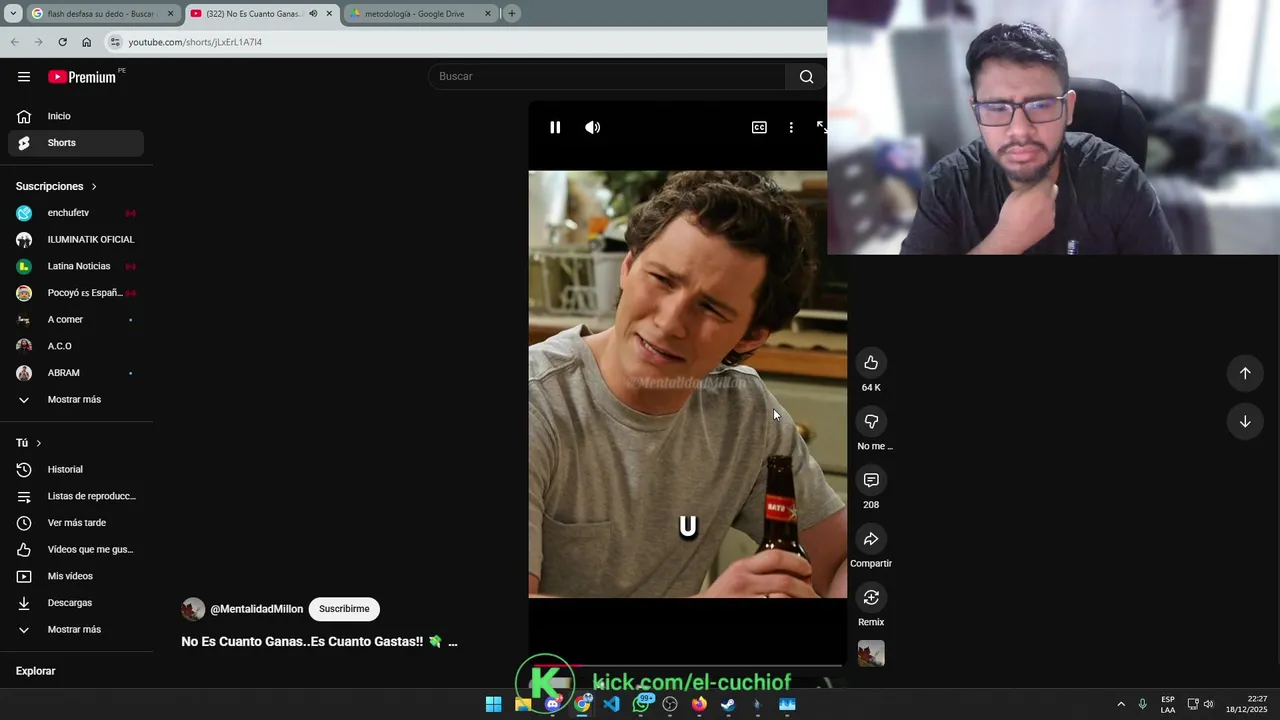
Task: Expand the Short title description ellipsis
Action: click(x=453, y=642)
